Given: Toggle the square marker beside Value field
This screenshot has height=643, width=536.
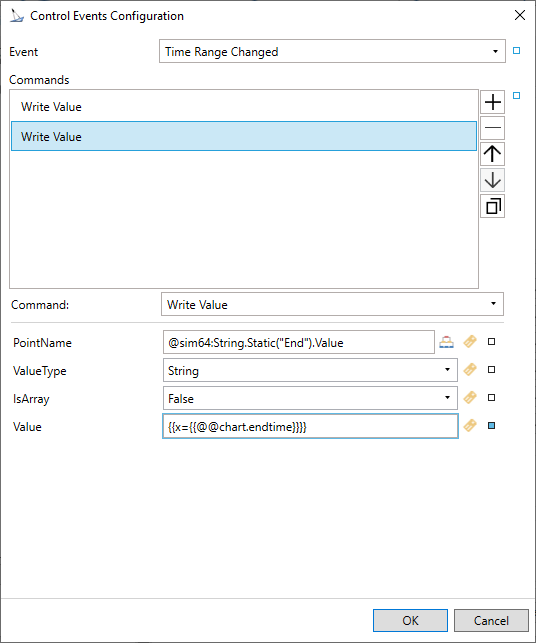Looking at the screenshot, I should pyautogui.click(x=491, y=426).
